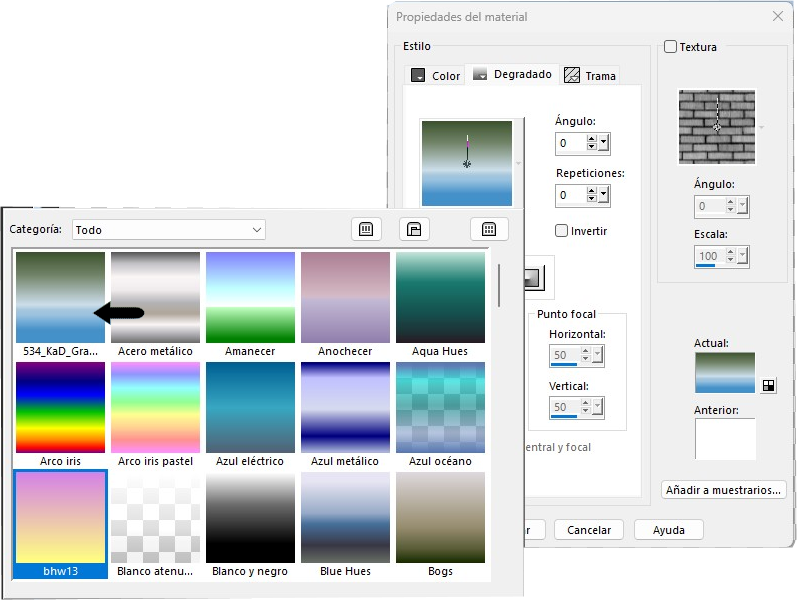
Task: Click the swap materials icon beside Actual
Action: point(769,385)
